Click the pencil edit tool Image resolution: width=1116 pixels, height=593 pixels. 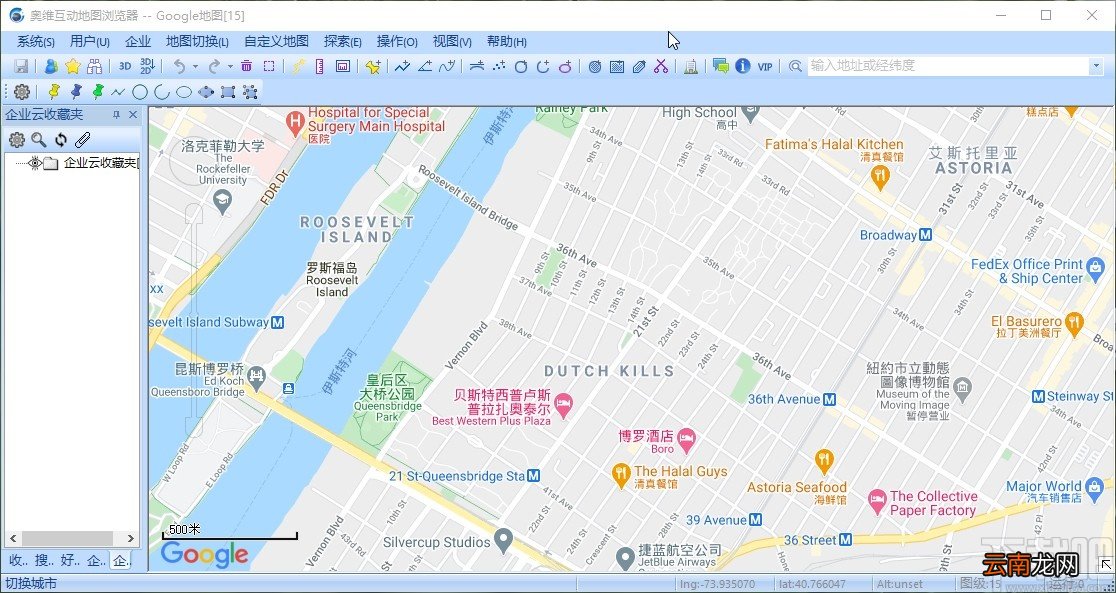coord(639,66)
